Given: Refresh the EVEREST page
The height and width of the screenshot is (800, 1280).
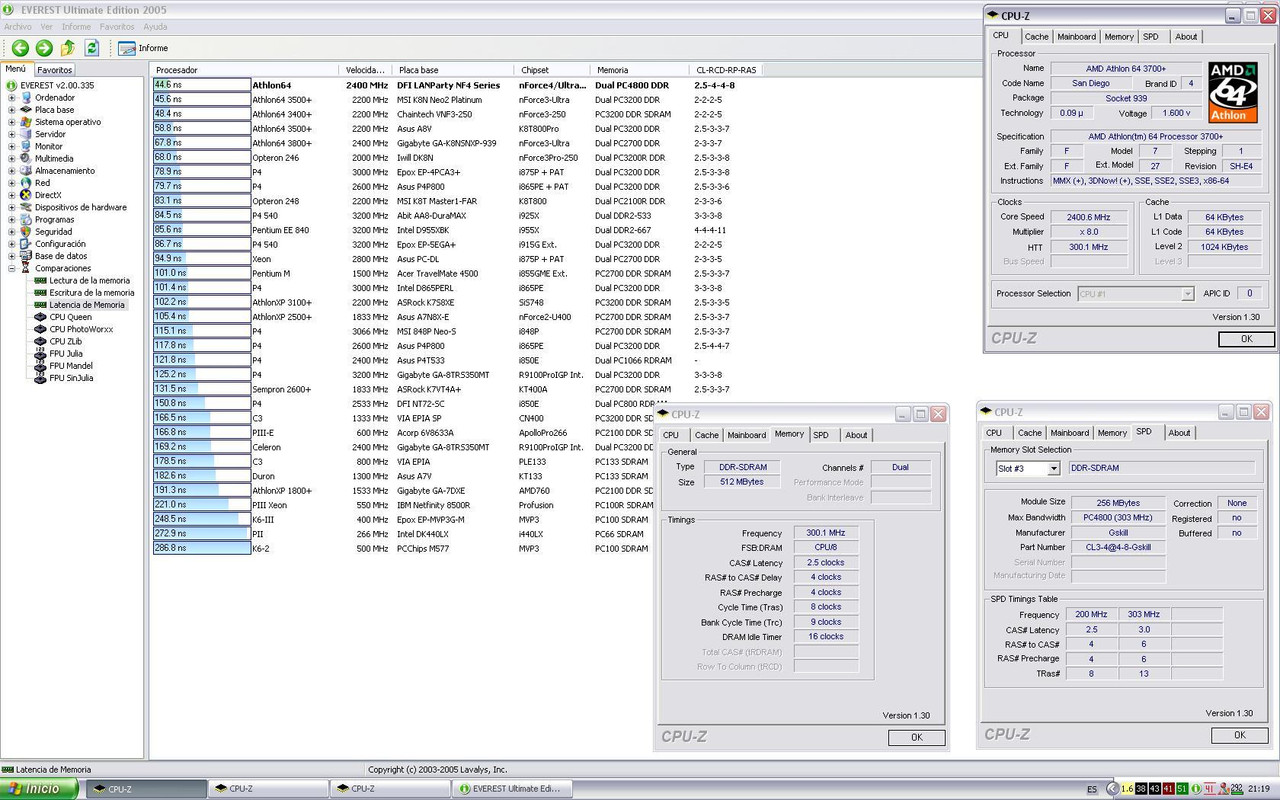Looking at the screenshot, I should (92, 48).
